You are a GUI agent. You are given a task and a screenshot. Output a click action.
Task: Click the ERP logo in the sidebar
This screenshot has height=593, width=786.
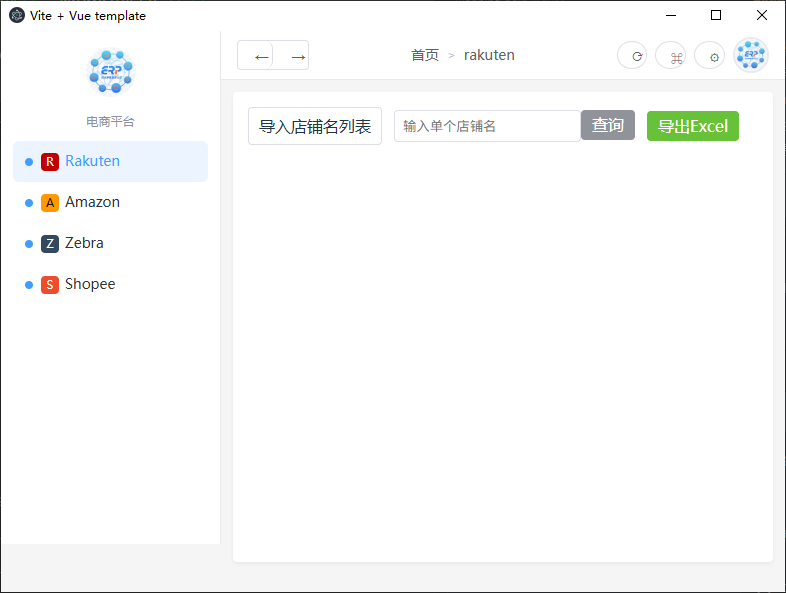[x=110, y=72]
